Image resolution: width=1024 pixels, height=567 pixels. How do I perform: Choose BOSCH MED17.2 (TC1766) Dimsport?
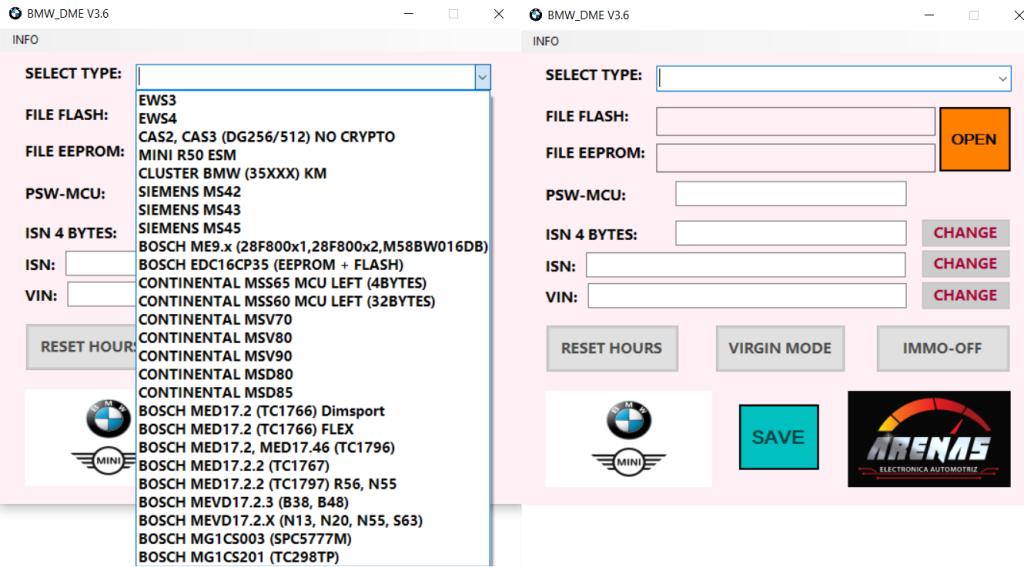tap(313, 411)
